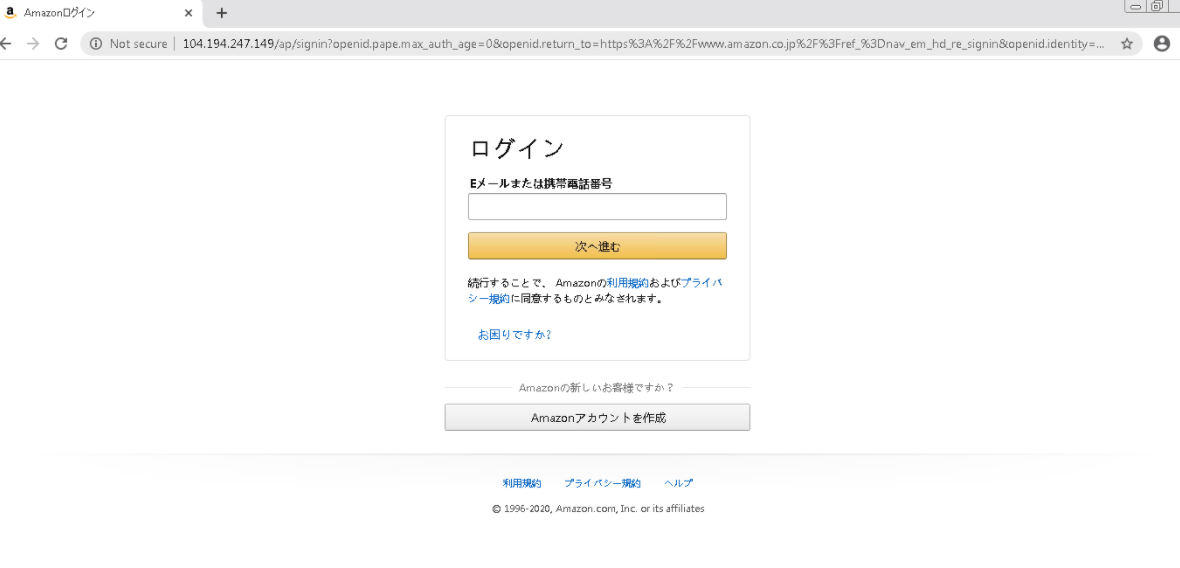Minimize the browser window
The width and height of the screenshot is (1180, 568).
point(1135,6)
